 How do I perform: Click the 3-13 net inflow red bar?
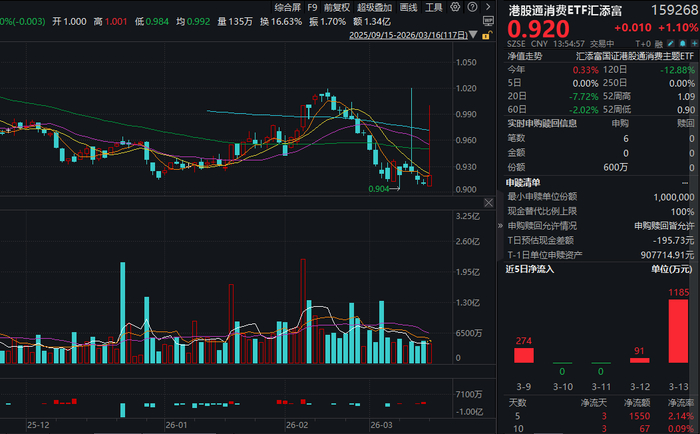click(x=678, y=331)
